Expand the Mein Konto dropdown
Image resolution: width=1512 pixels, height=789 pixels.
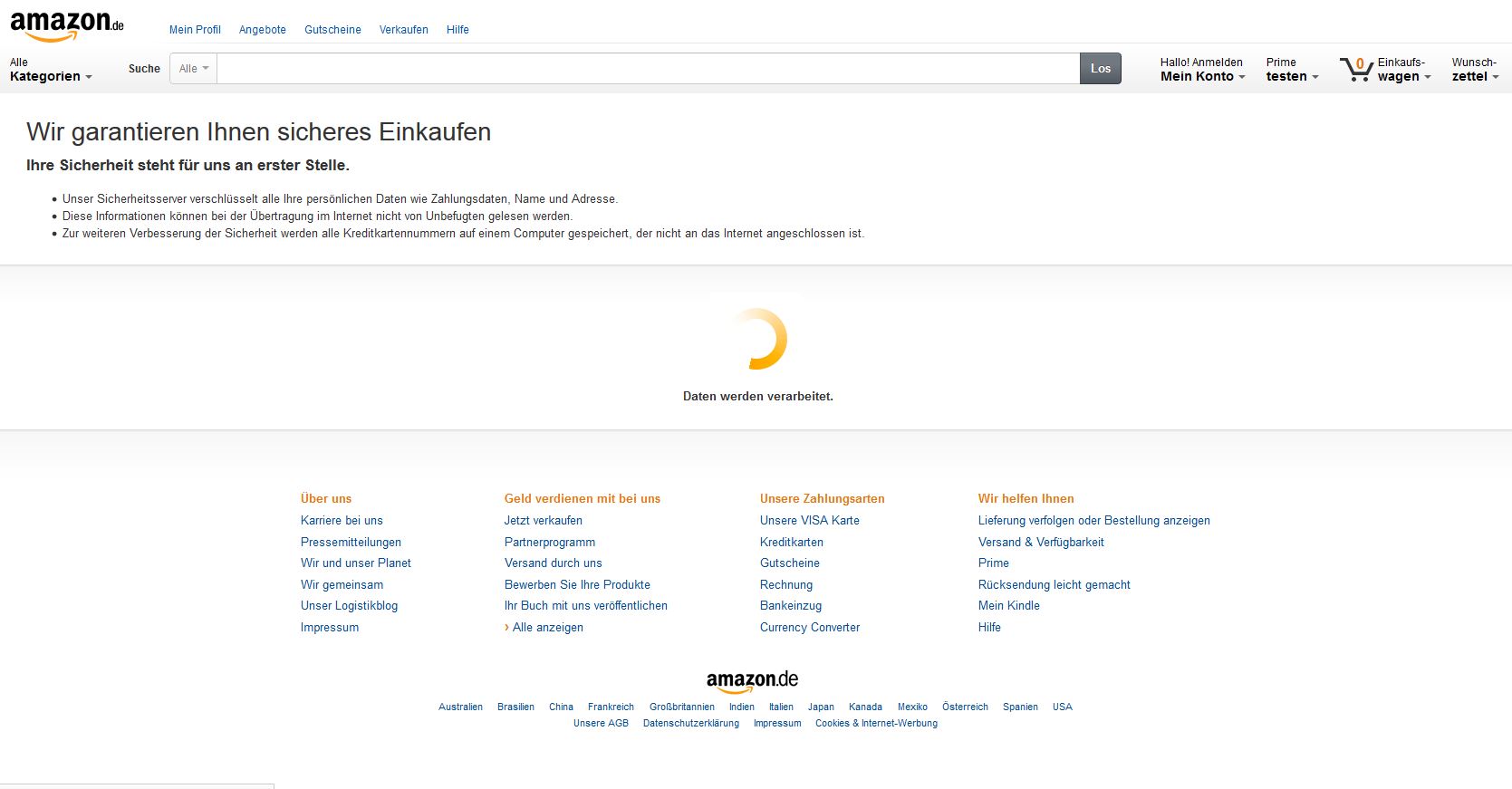point(1202,70)
